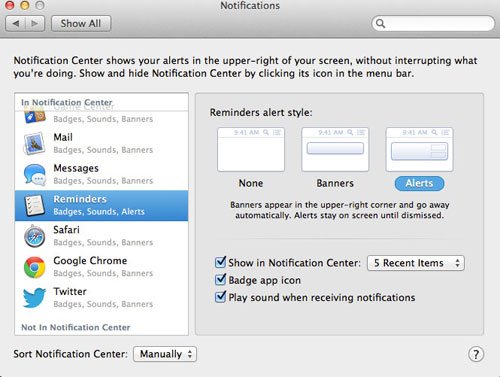Open help with the question mark button
Screen dimensions: 500x377
pos(476,354)
